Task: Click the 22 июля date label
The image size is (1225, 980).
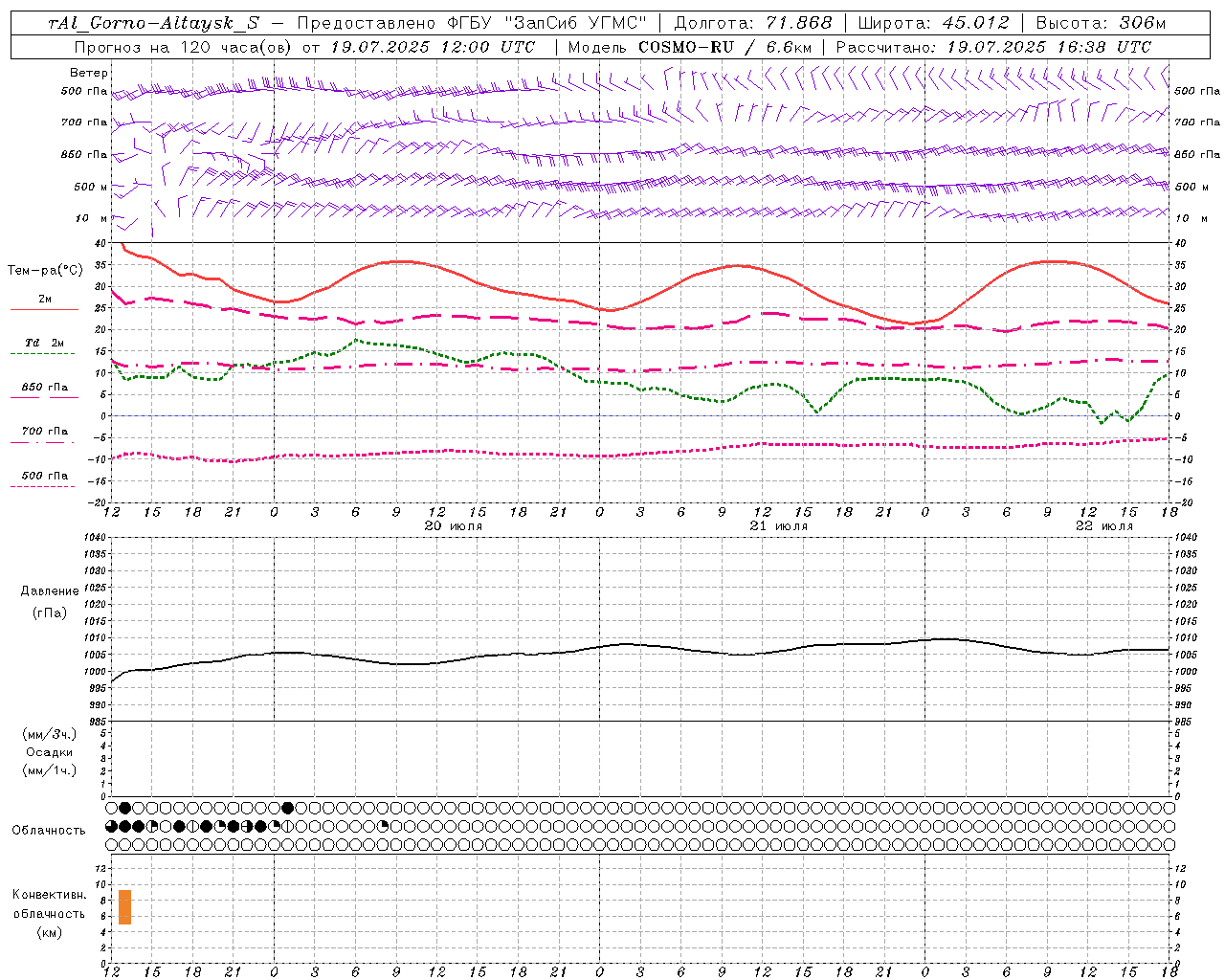Action: [1103, 526]
